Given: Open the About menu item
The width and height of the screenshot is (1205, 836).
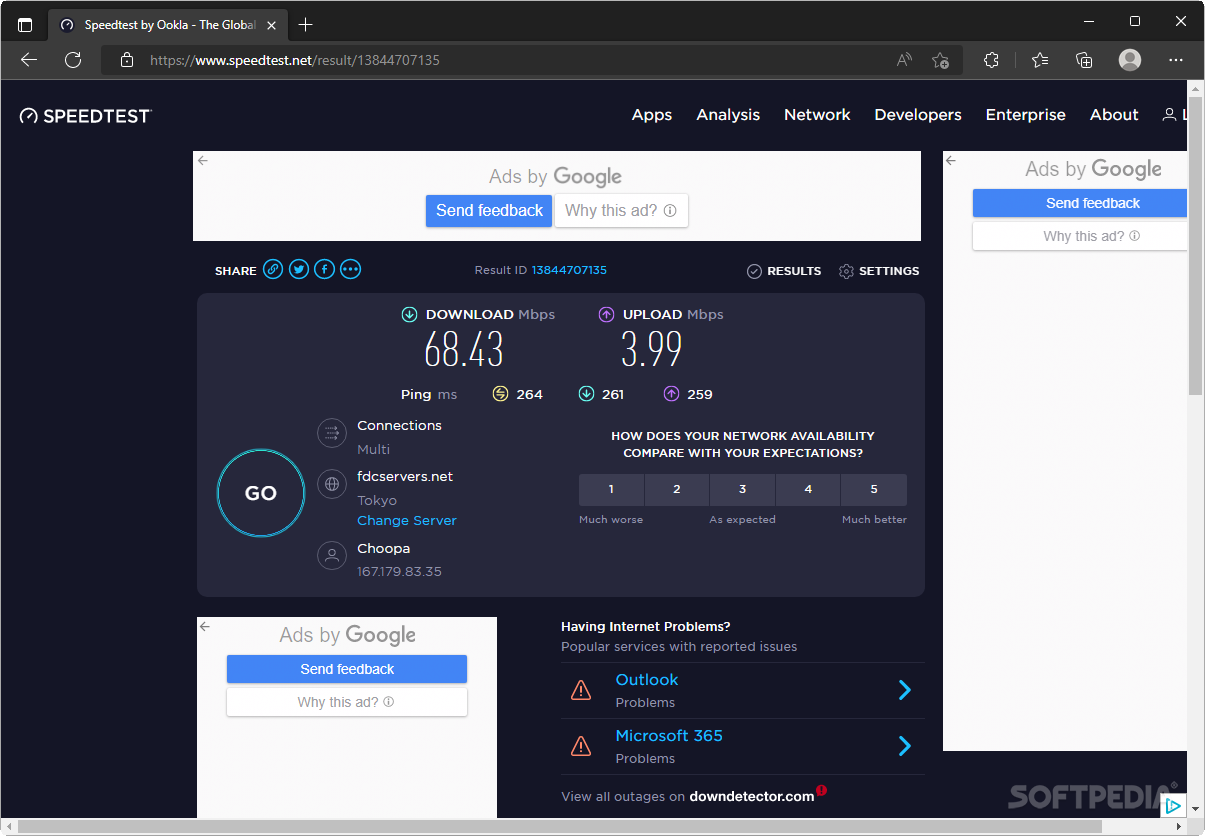Looking at the screenshot, I should pos(1114,115).
